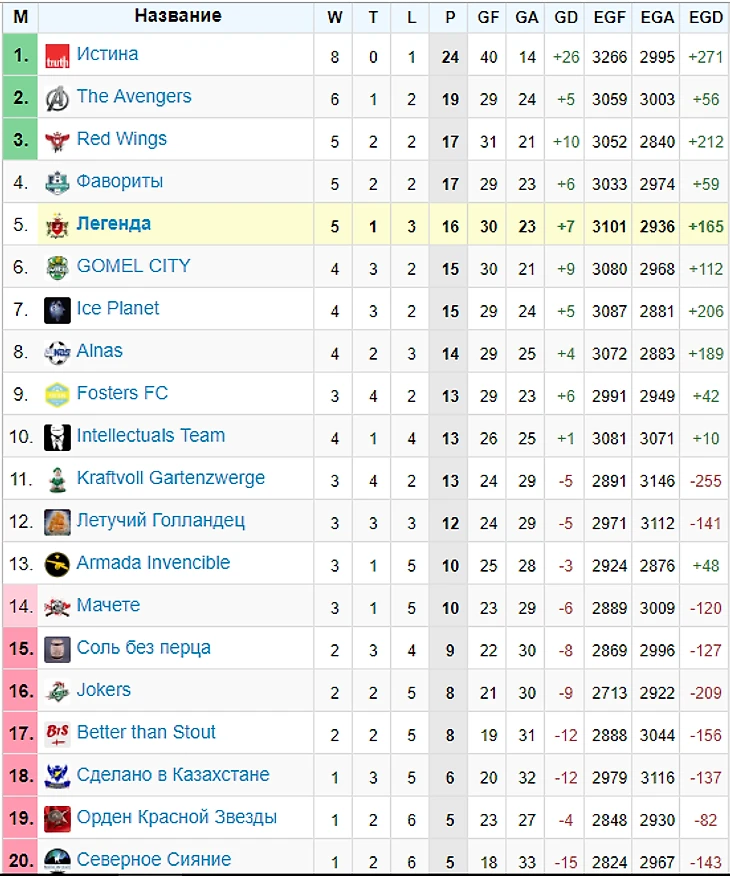Screen dimensions: 730x876
Task: Click the Орден Красной Звезды team icon
Action: click(x=57, y=819)
